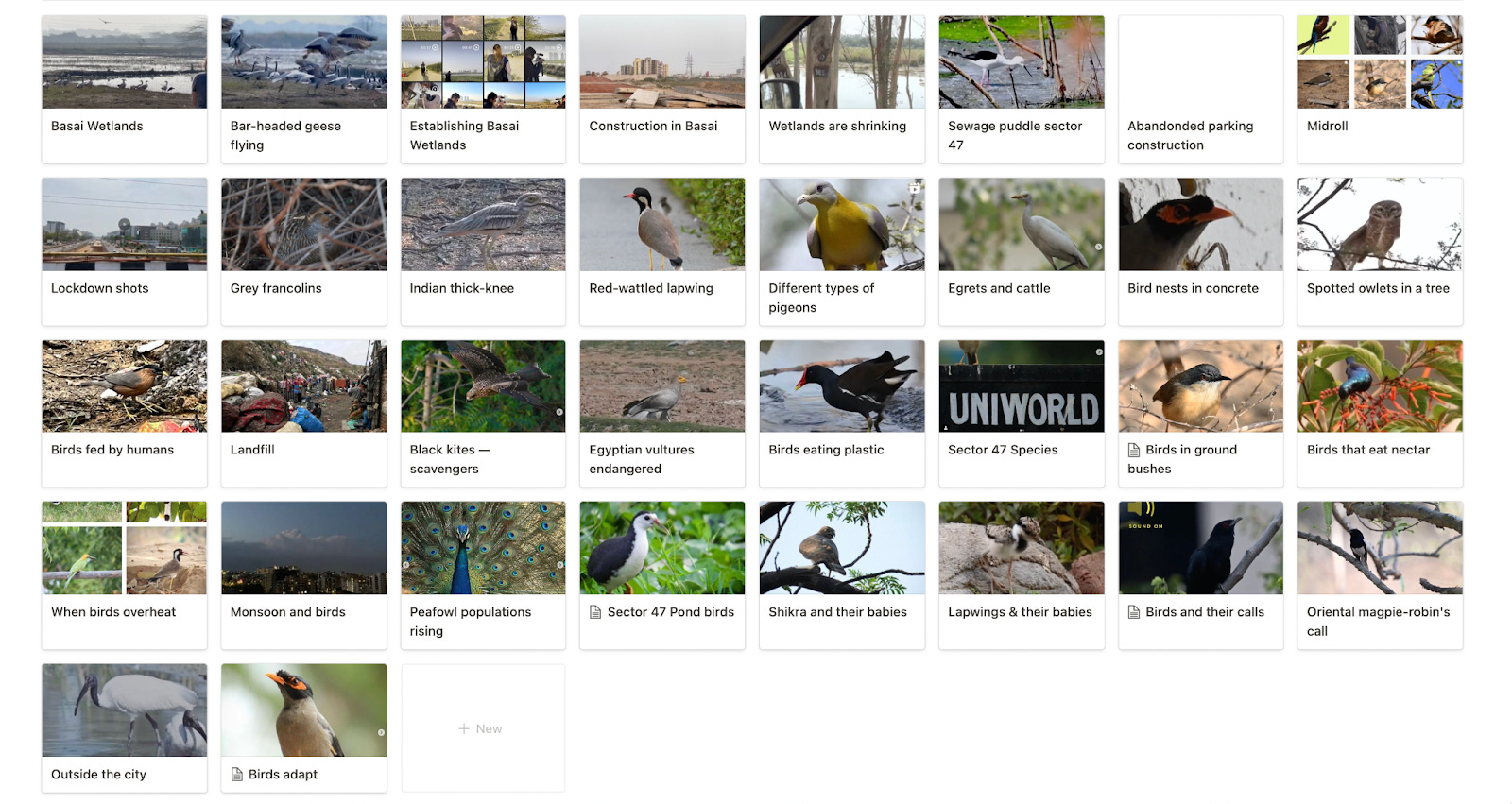Image resolution: width=1512 pixels, height=804 pixels.
Task: Click the Red-wattled lapwing title
Action: click(651, 288)
